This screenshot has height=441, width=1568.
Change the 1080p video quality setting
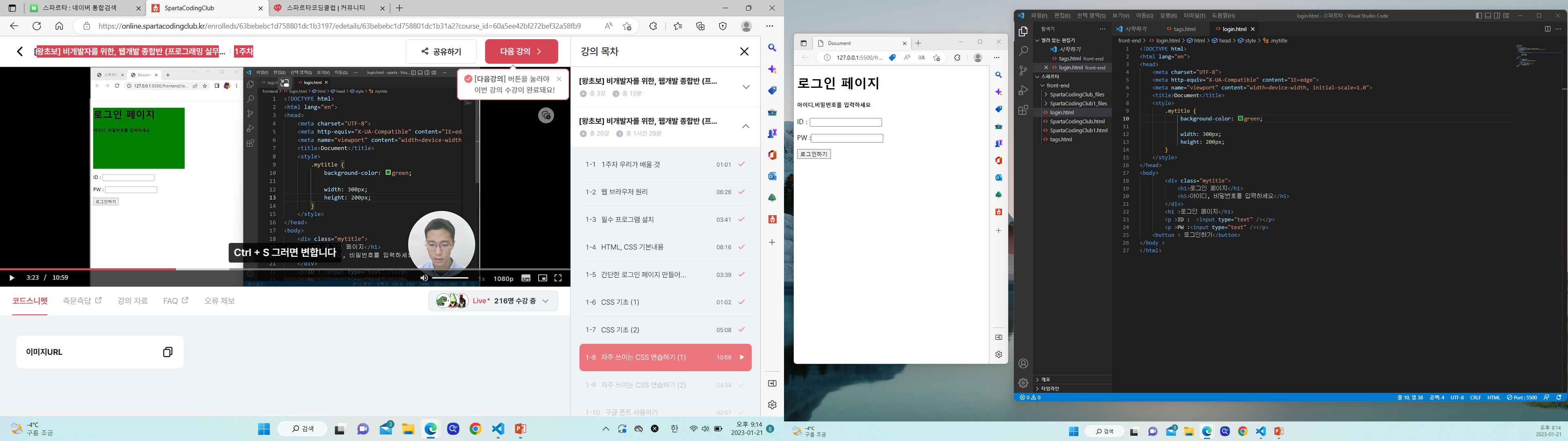[503, 278]
